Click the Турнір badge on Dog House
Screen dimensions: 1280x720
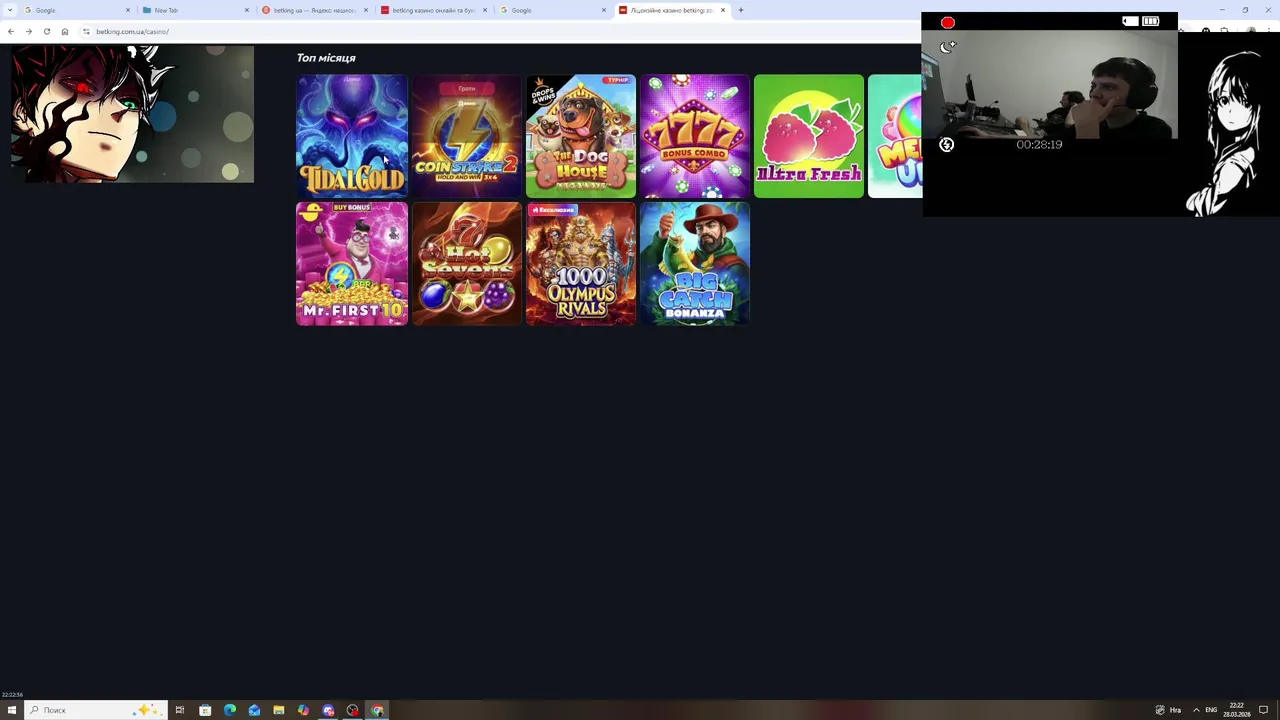[x=617, y=80]
